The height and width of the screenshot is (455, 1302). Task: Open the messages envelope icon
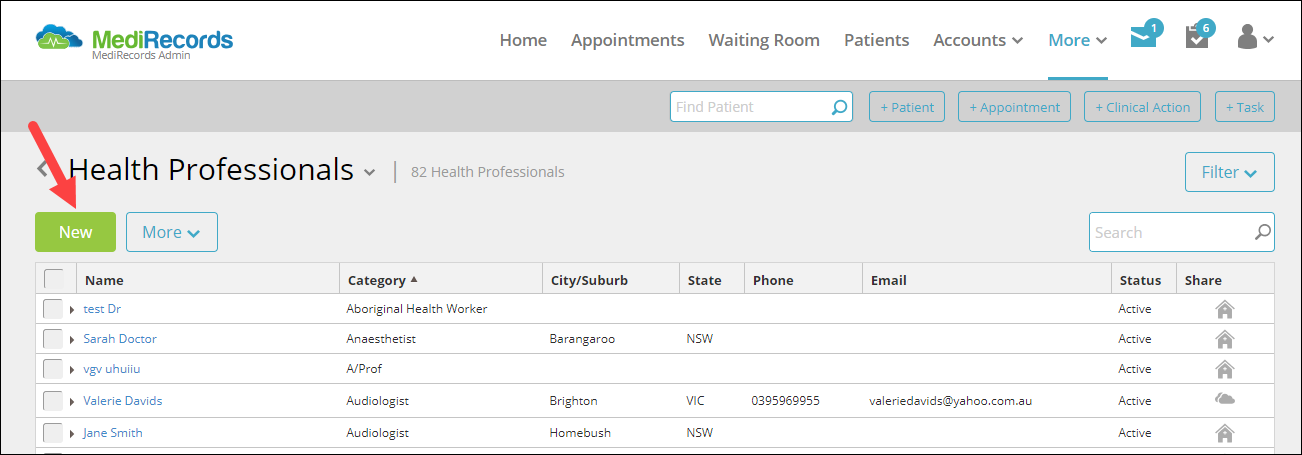click(1143, 38)
